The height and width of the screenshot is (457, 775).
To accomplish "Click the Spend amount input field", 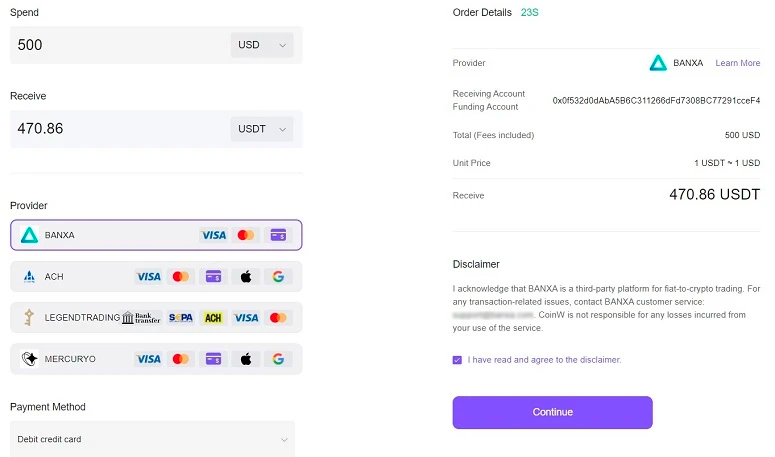I will (115, 45).
